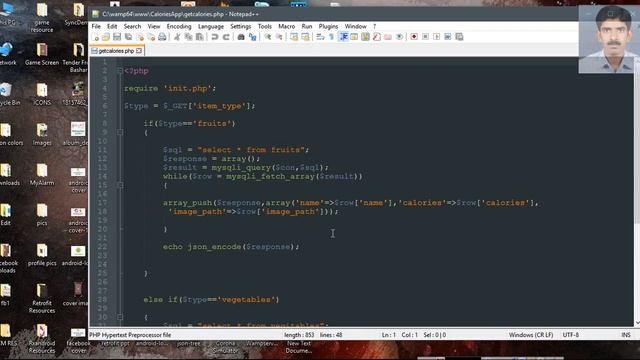Click Windows (CR LF) in status bar
640x360 pixels.
pyautogui.click(x=531, y=335)
